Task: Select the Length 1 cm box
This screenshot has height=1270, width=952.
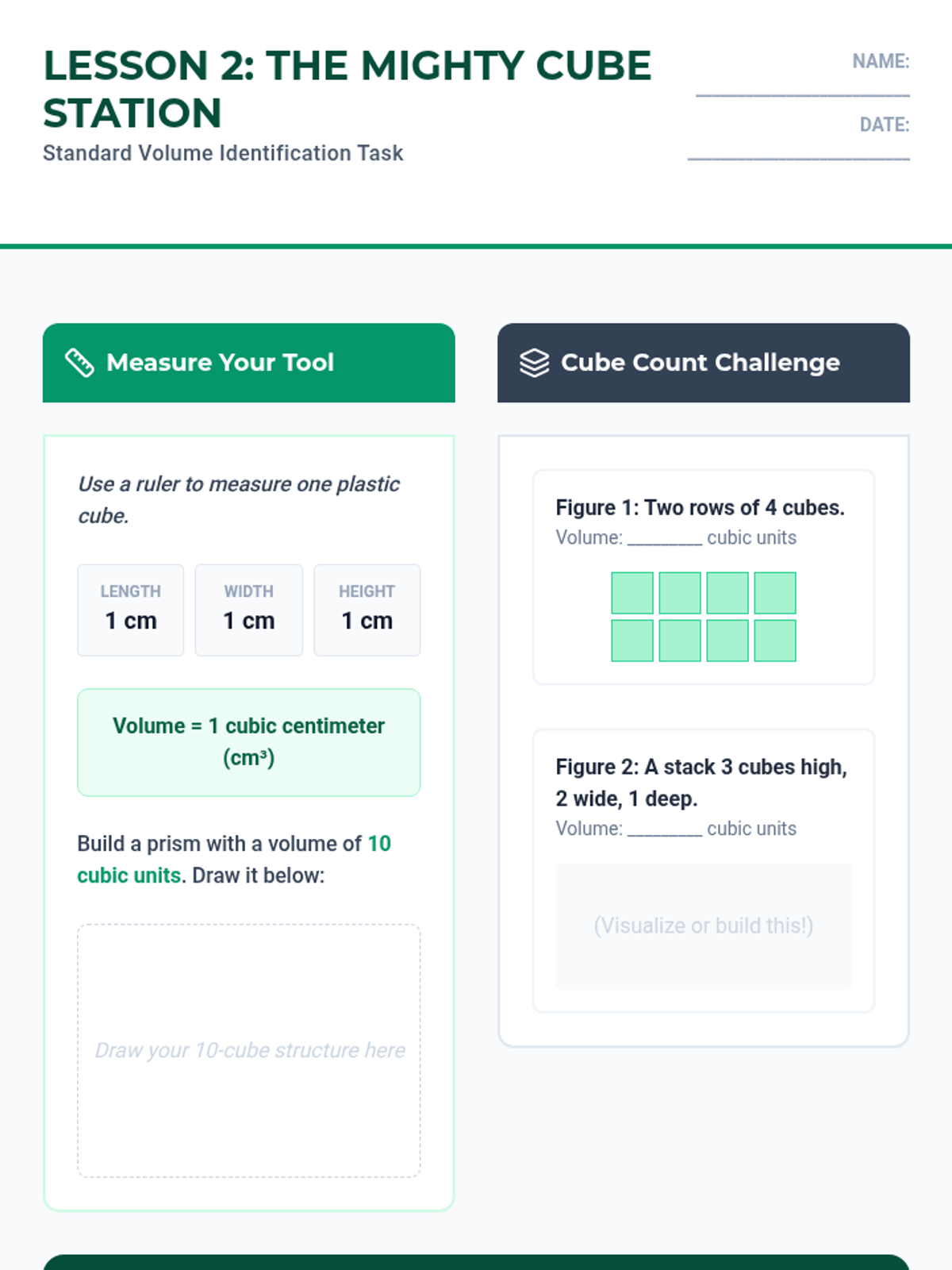Action: [131, 610]
